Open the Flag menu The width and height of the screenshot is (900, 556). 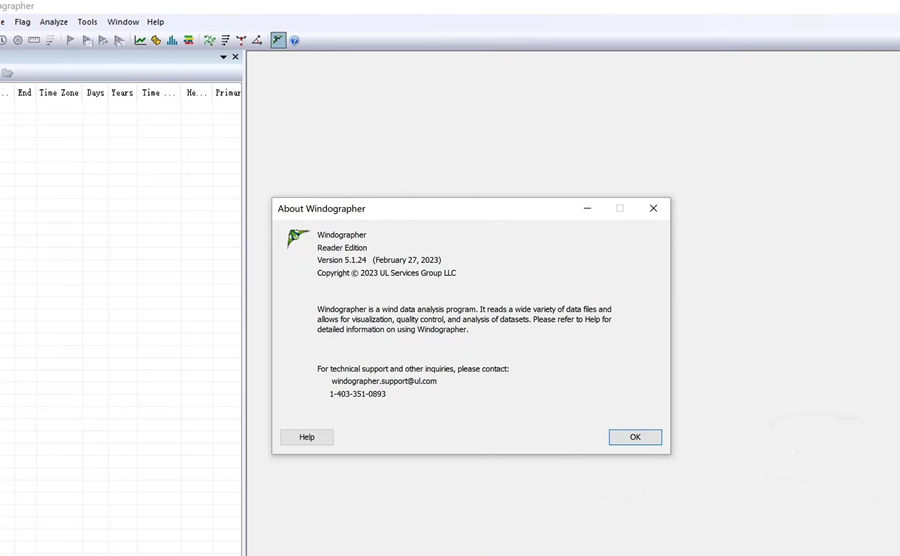click(22, 22)
